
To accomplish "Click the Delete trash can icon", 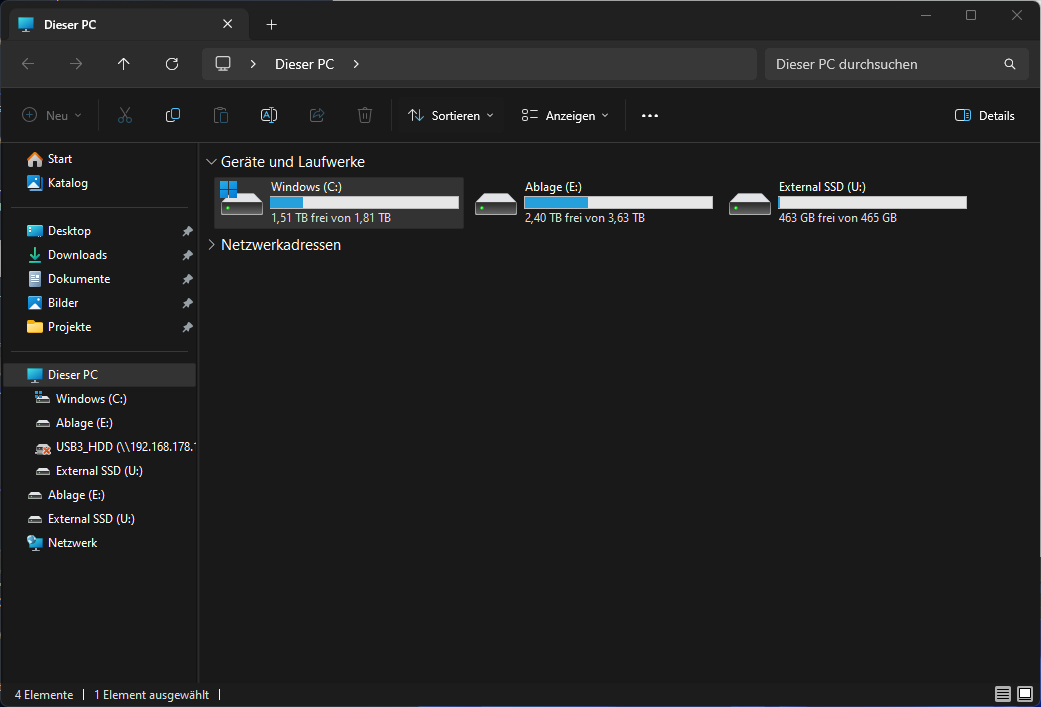I will click(364, 116).
